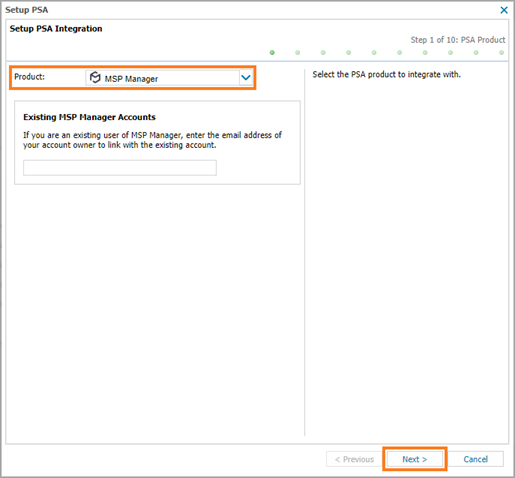Click the "Select the PSA product to integrate with." text
Viewport: 515px width, 478px height.
click(x=386, y=74)
